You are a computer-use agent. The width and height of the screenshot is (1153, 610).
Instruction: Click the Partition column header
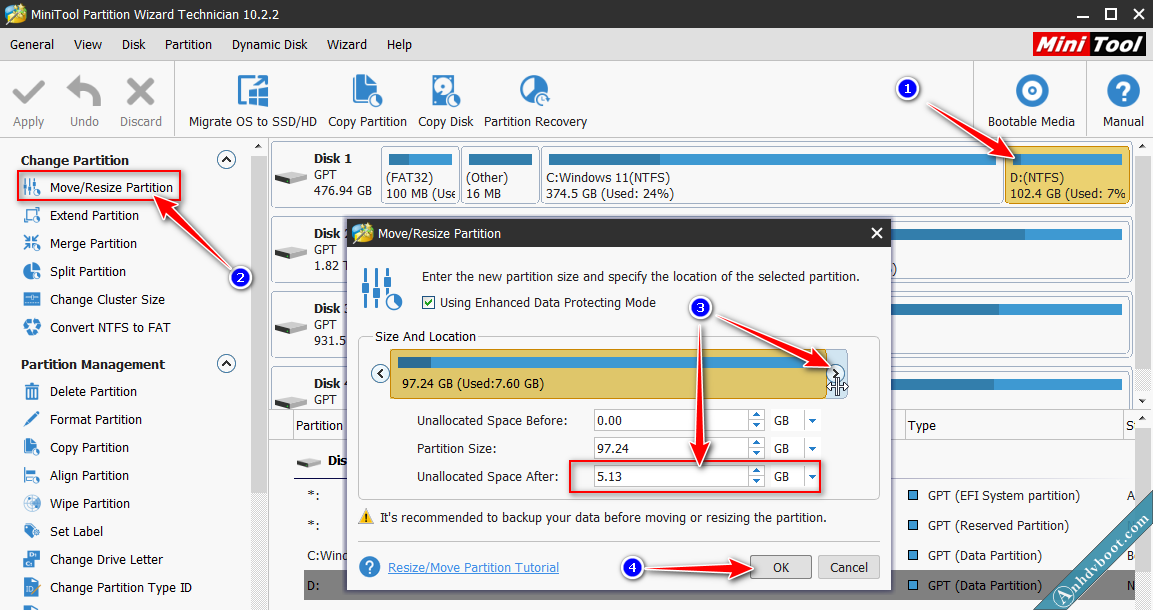click(319, 426)
